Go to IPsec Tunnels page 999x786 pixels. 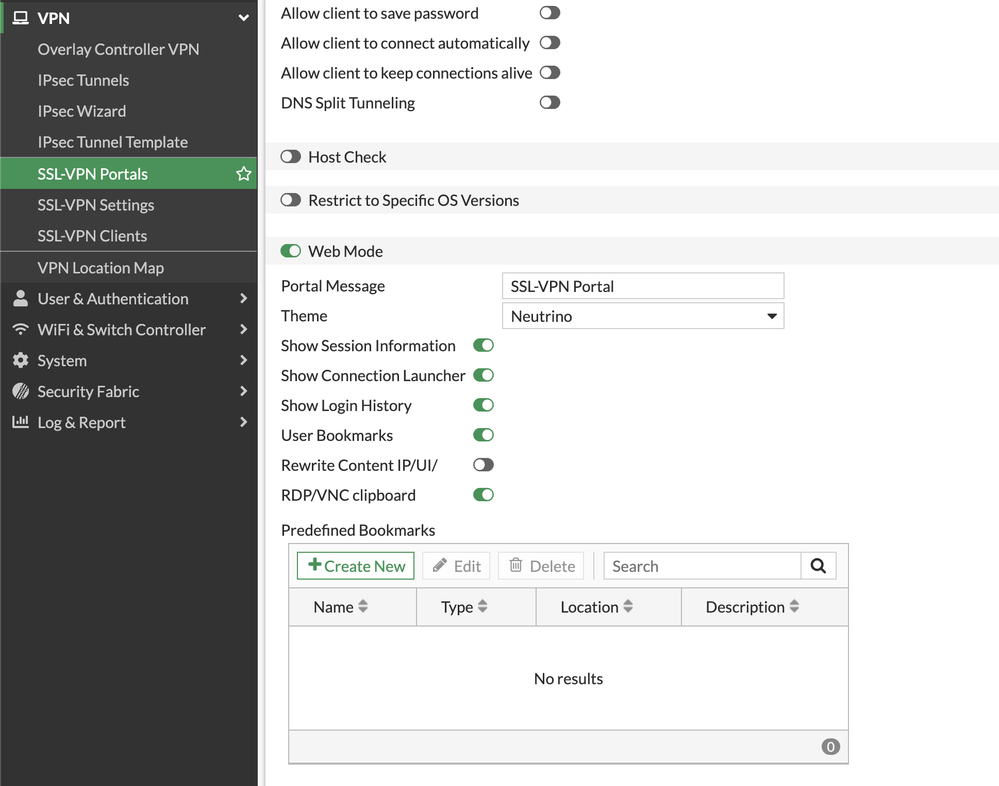83,80
